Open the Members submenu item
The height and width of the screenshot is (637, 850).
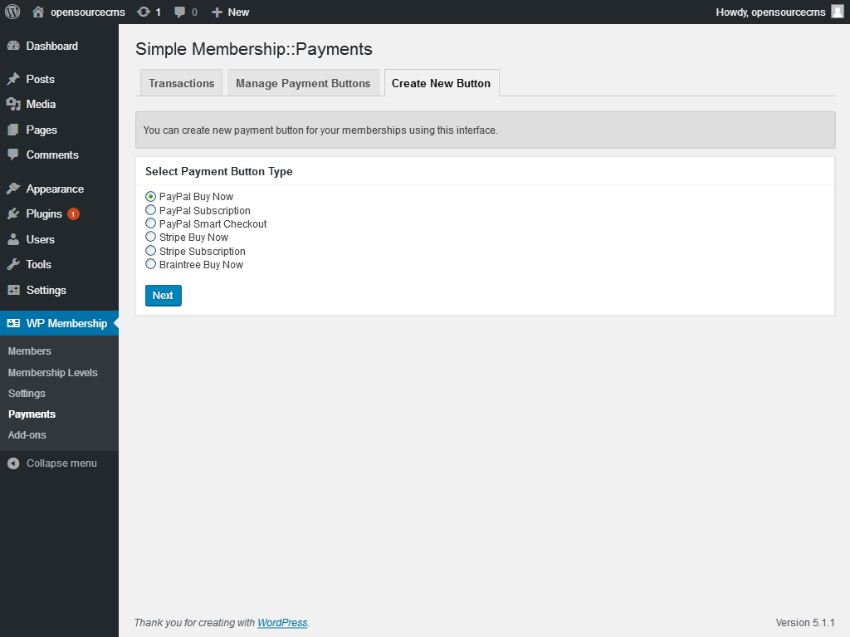[x=30, y=351]
